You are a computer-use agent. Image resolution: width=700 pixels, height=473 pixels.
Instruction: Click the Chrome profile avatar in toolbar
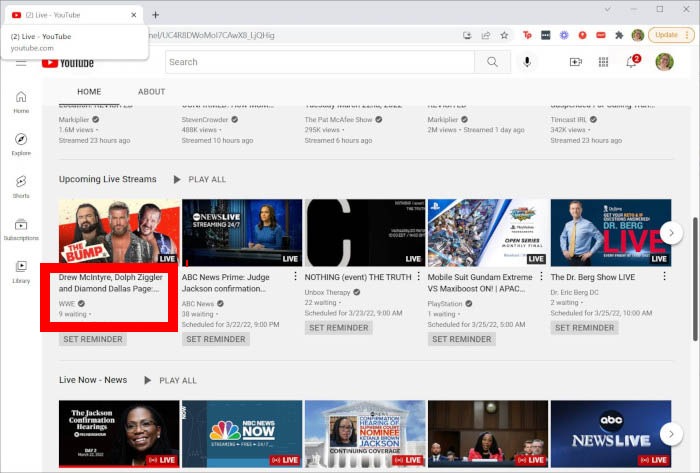(638, 35)
